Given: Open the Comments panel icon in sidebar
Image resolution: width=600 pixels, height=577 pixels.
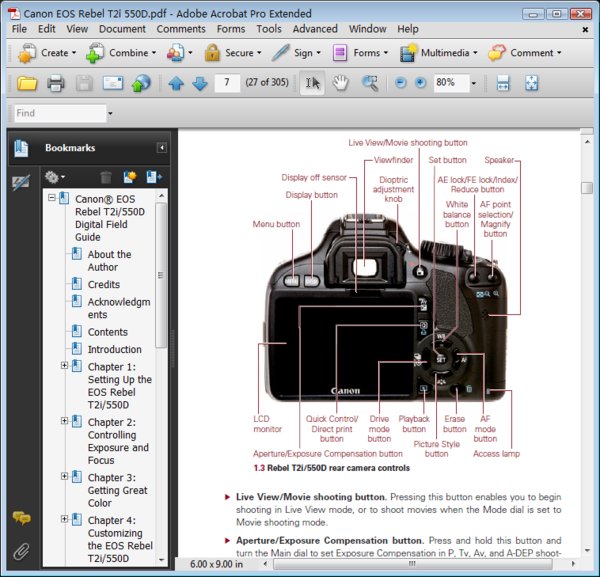Looking at the screenshot, I should coord(21,518).
